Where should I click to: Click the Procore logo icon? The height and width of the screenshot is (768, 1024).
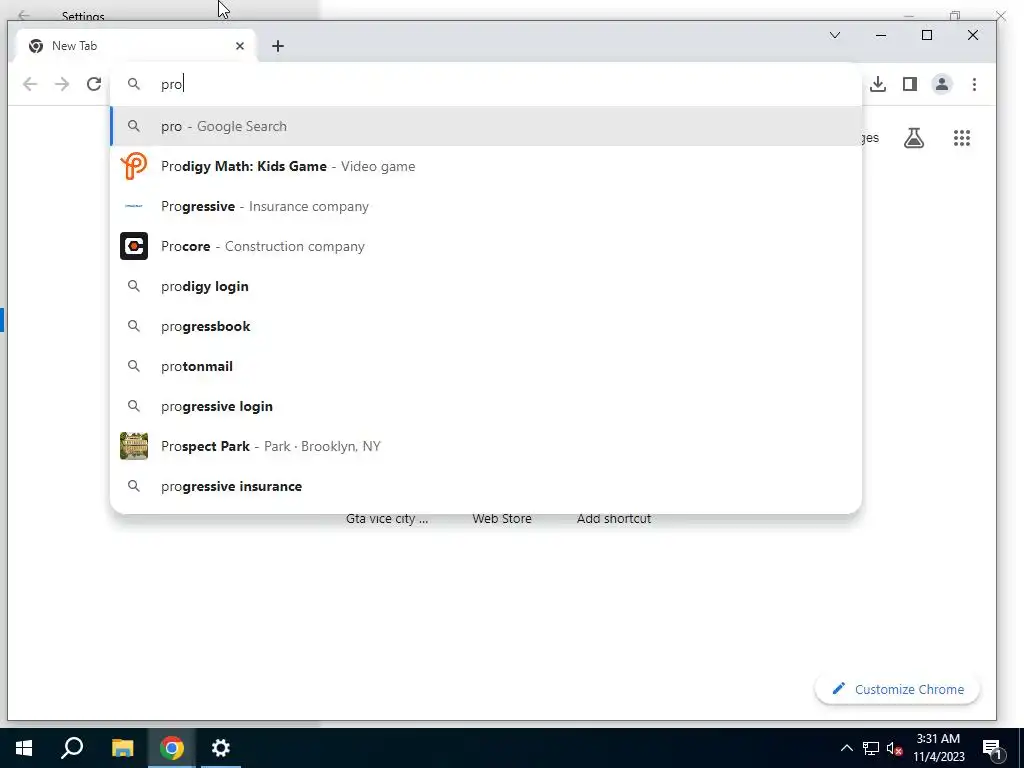134,246
